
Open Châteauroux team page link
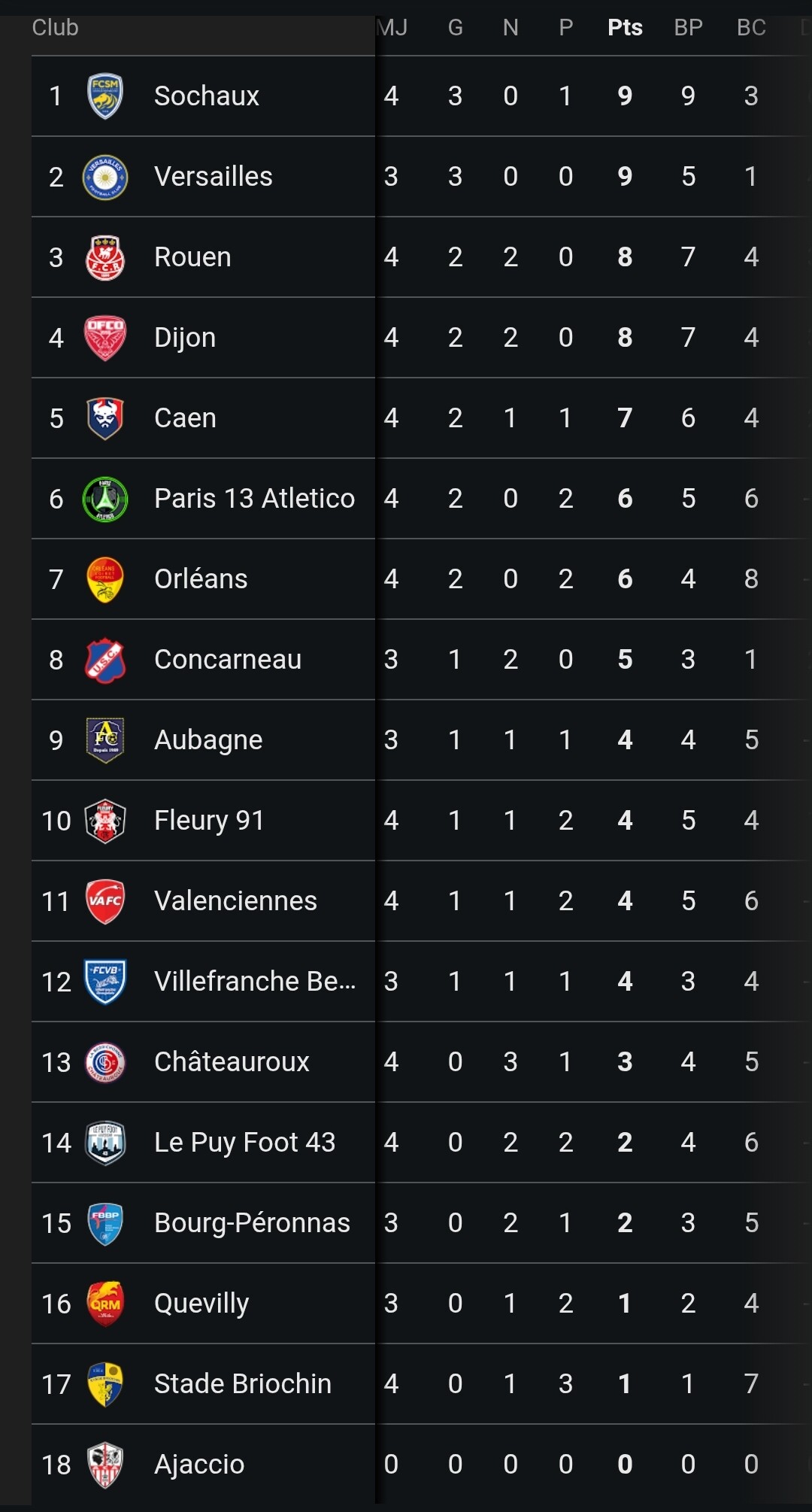point(232,1062)
